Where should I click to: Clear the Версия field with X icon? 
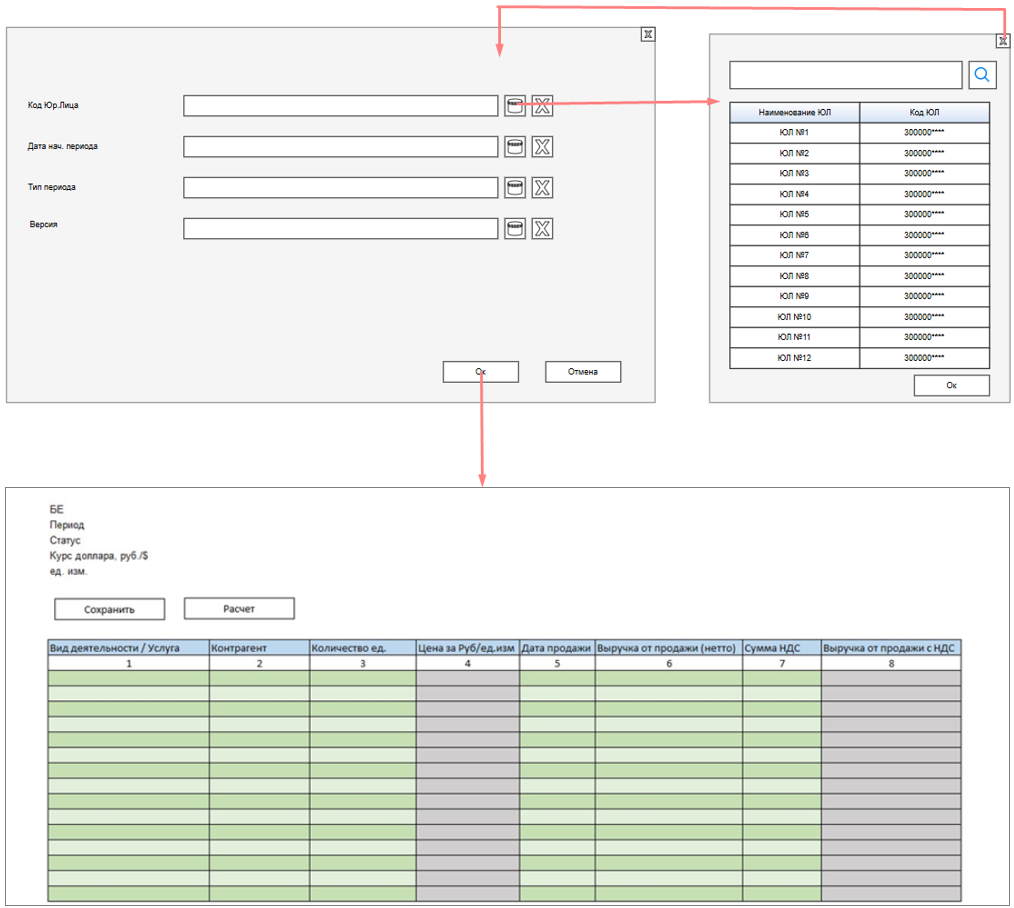click(542, 229)
